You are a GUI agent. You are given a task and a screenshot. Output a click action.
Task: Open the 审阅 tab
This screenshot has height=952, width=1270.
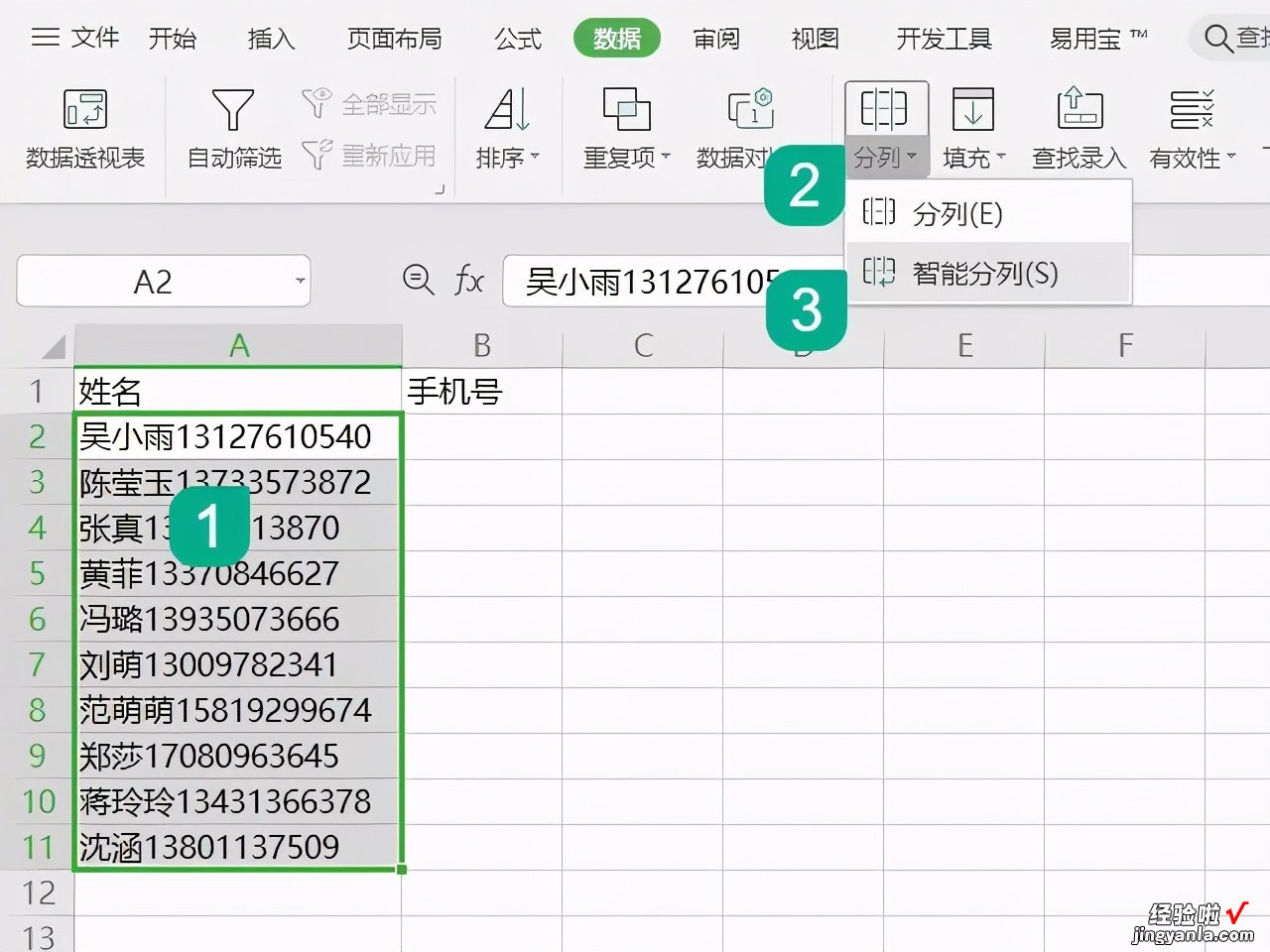coord(716,39)
